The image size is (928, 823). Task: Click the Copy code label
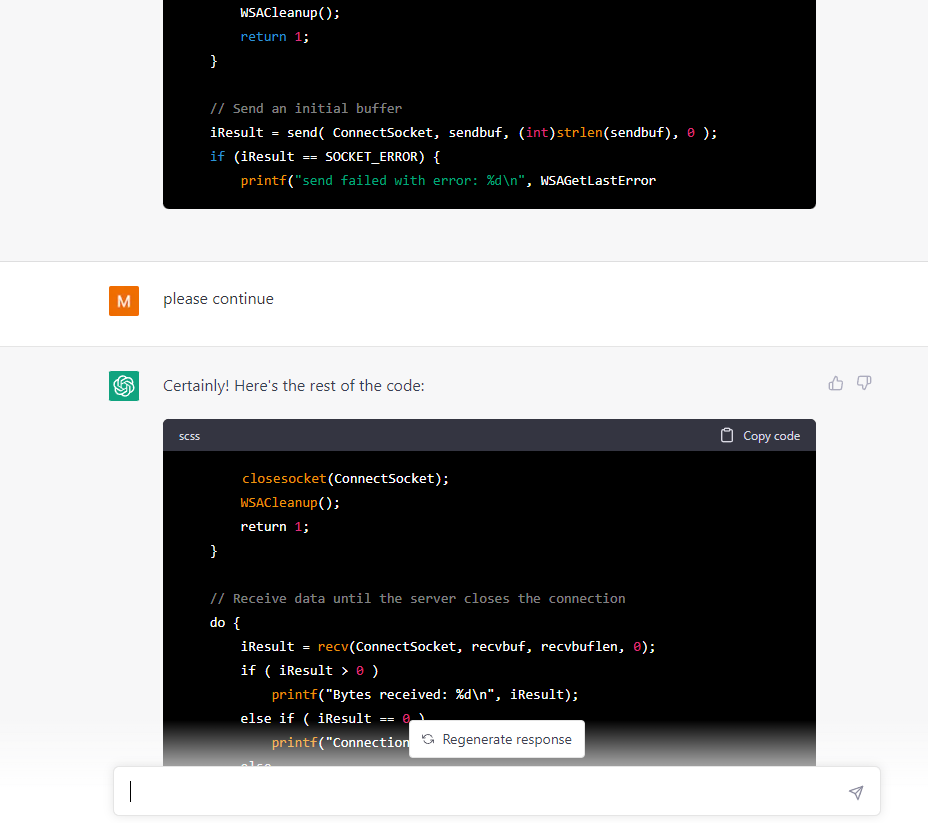pos(771,436)
